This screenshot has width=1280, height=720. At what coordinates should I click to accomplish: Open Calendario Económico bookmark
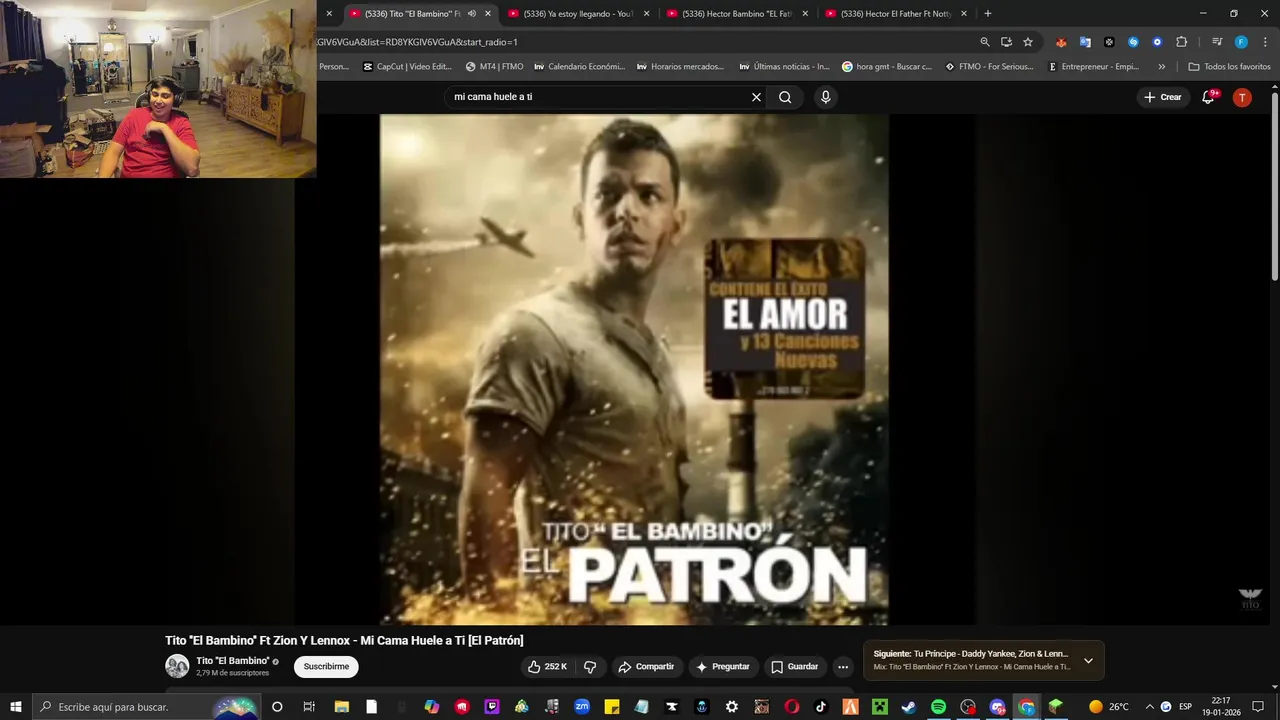(x=579, y=67)
